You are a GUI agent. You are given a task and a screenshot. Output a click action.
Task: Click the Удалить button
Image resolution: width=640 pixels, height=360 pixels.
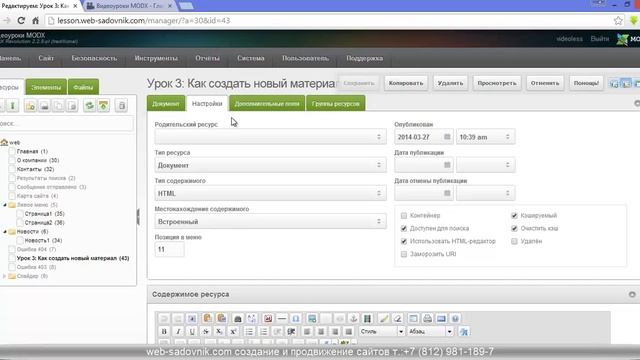450,83
